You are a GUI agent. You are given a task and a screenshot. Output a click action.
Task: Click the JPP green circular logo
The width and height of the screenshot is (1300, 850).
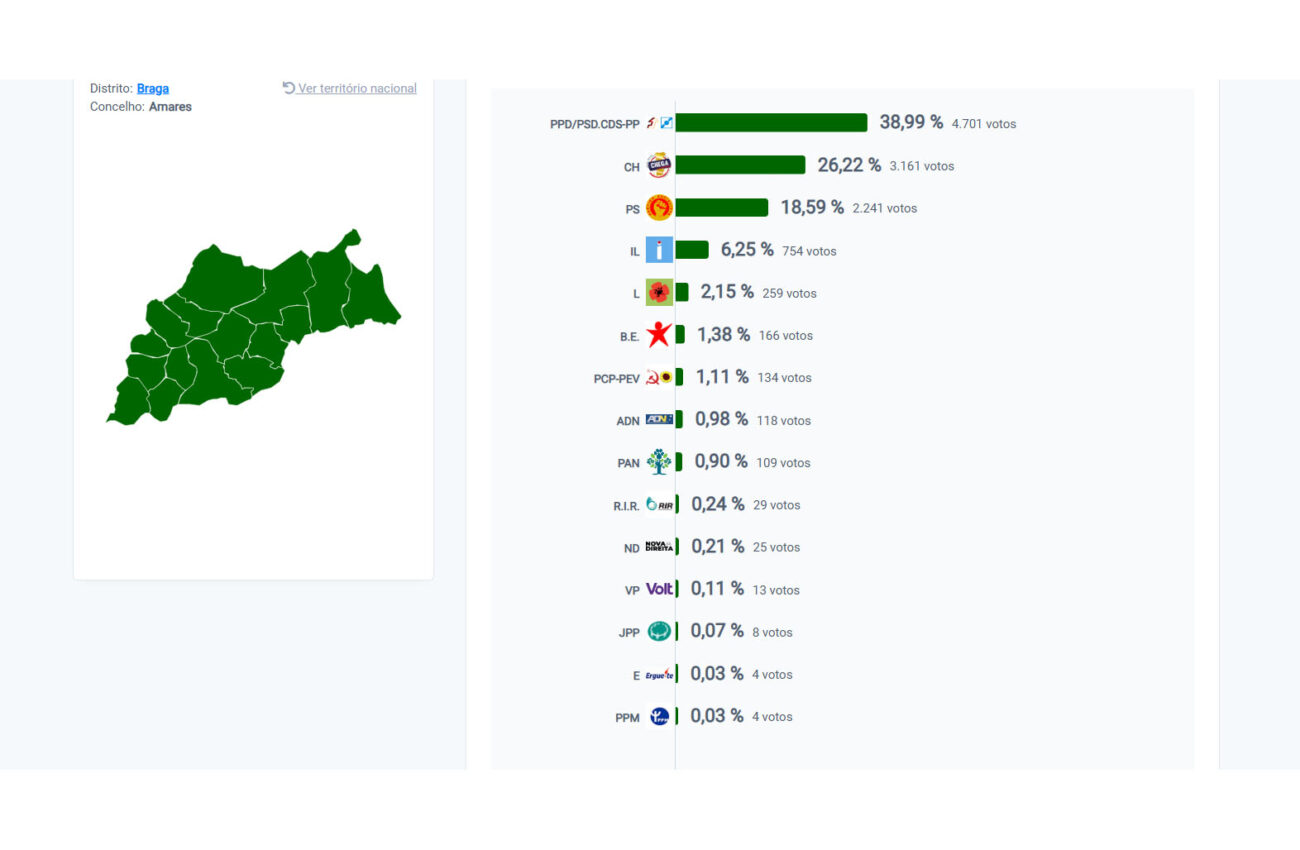[659, 631]
